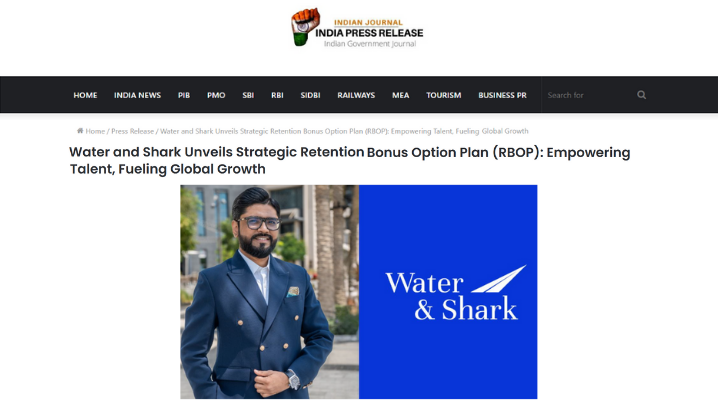
Task: Focus the 'Search for' input field
Action: [x=588, y=95]
